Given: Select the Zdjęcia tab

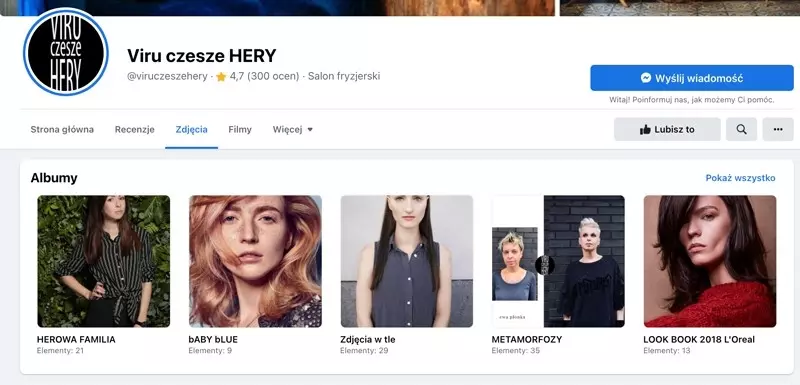Looking at the screenshot, I should [191, 130].
